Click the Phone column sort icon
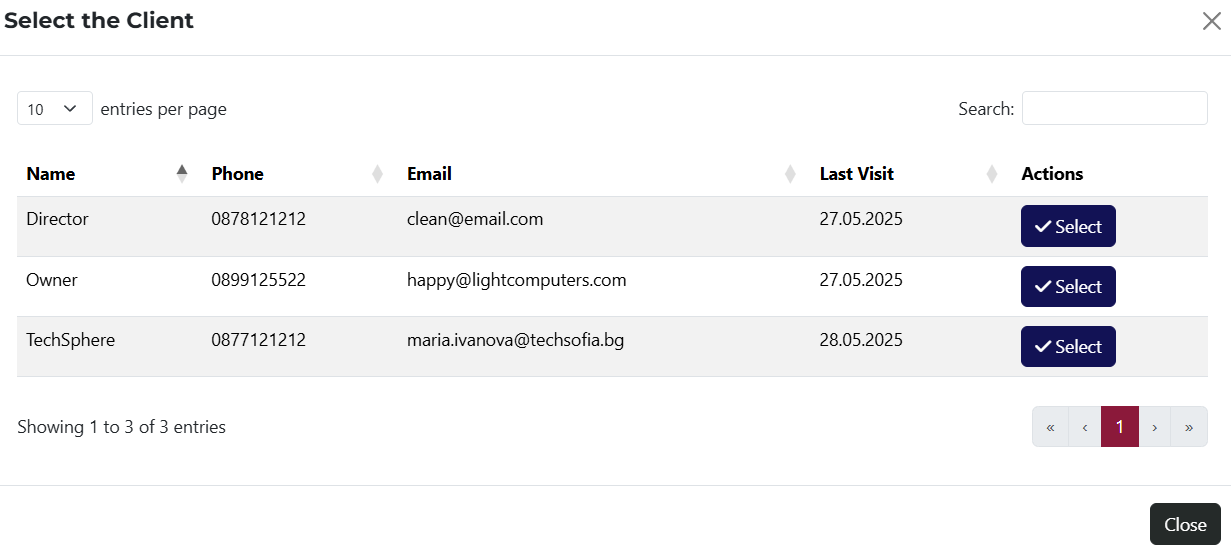Image resolution: width=1231 pixels, height=554 pixels. tap(377, 174)
